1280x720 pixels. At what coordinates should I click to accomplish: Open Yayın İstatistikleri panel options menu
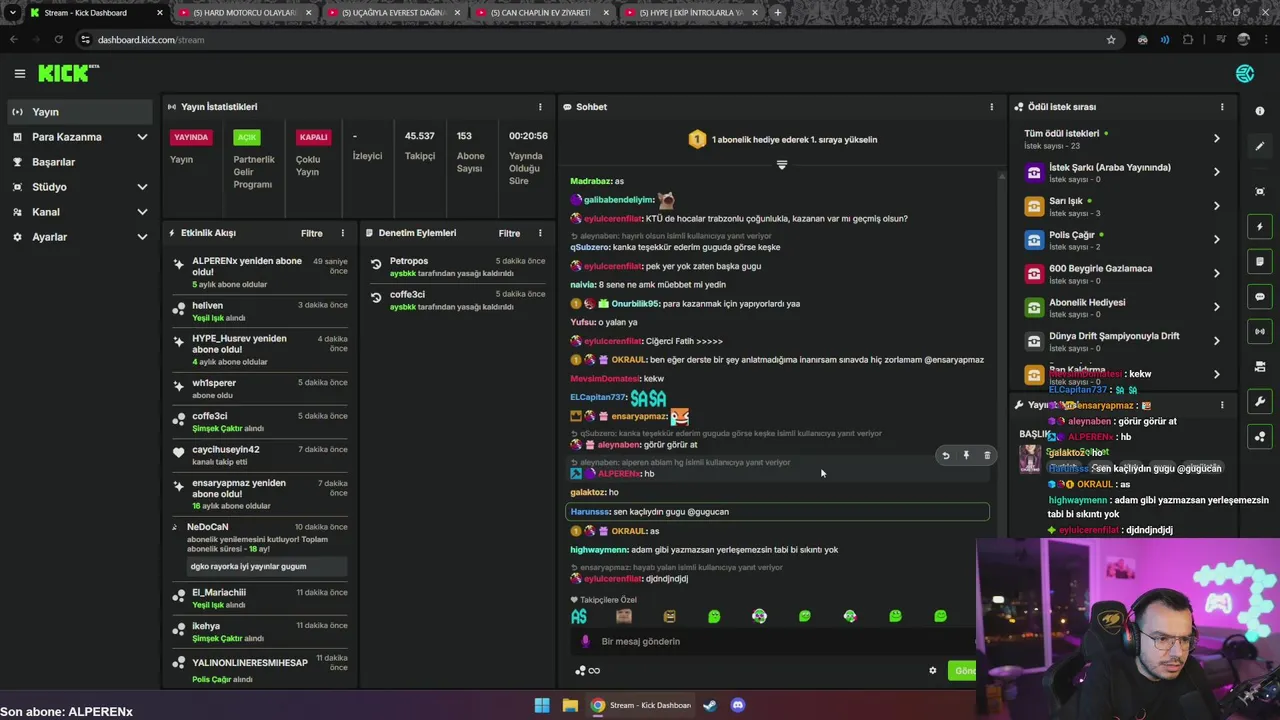pos(540,107)
